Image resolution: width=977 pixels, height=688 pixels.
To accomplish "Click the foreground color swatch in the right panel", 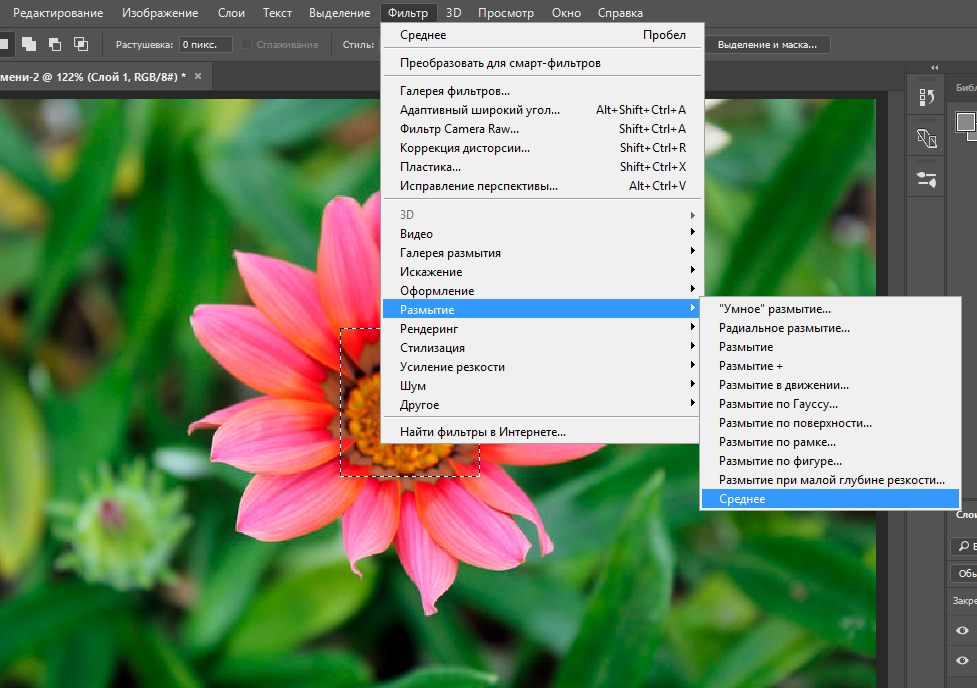I will tap(965, 122).
